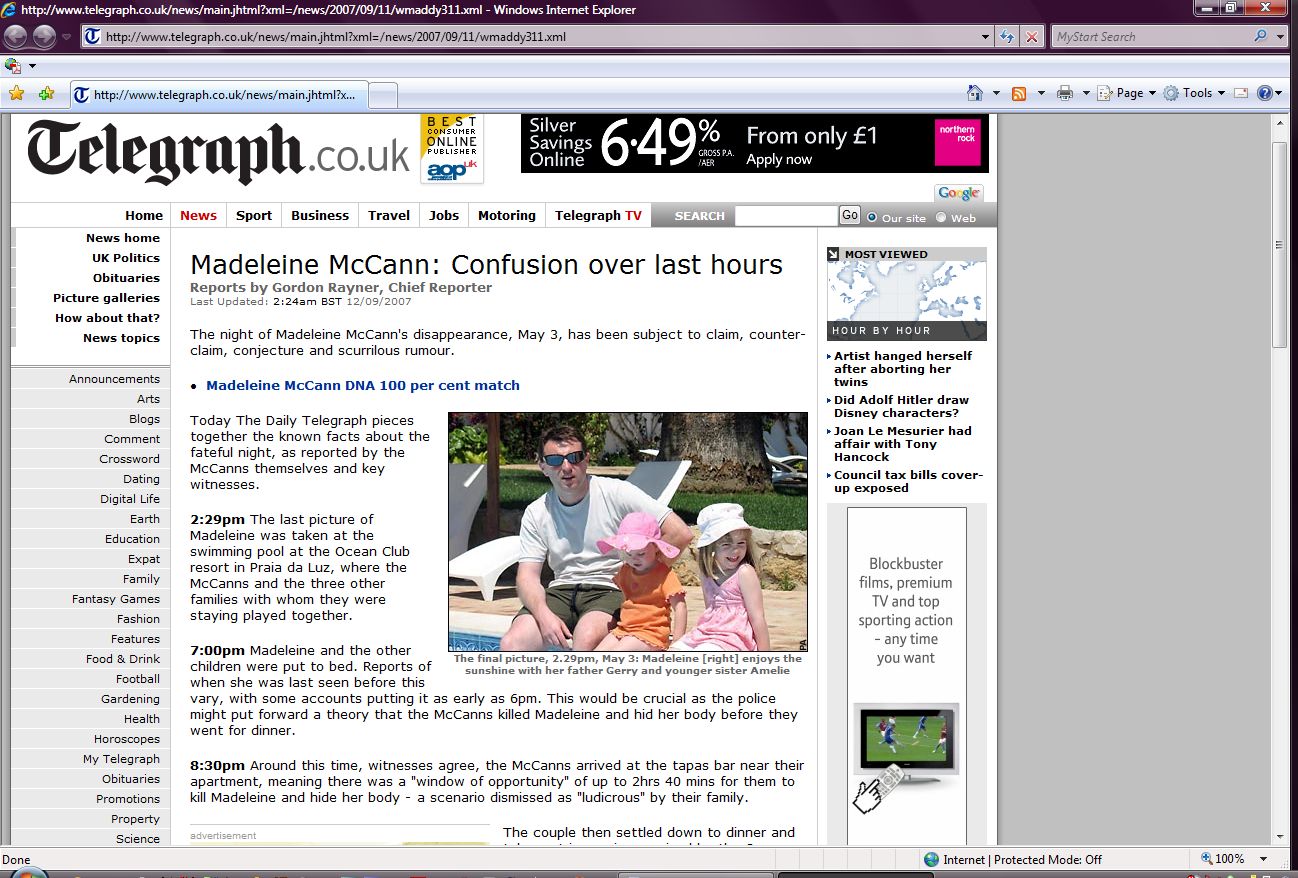Viewport: 1298px width, 878px height.
Task: Click the RSS feeds icon
Action: click(1019, 93)
